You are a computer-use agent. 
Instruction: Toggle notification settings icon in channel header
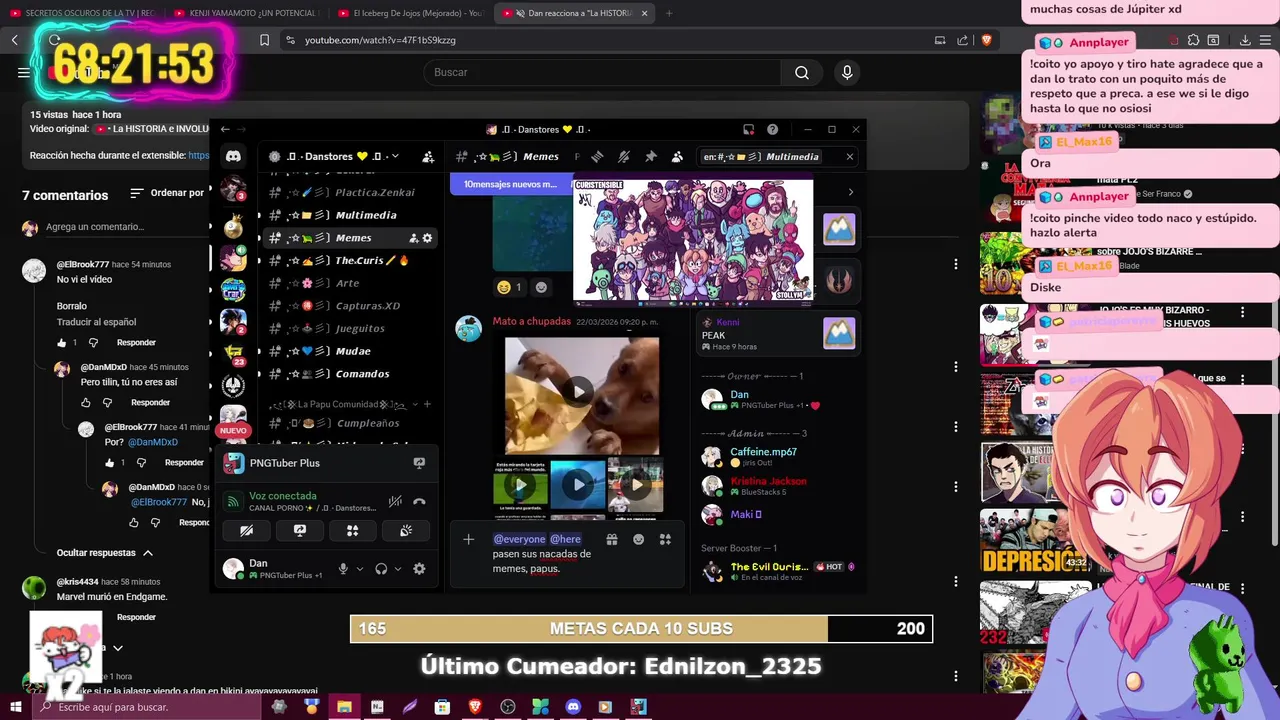coord(624,157)
